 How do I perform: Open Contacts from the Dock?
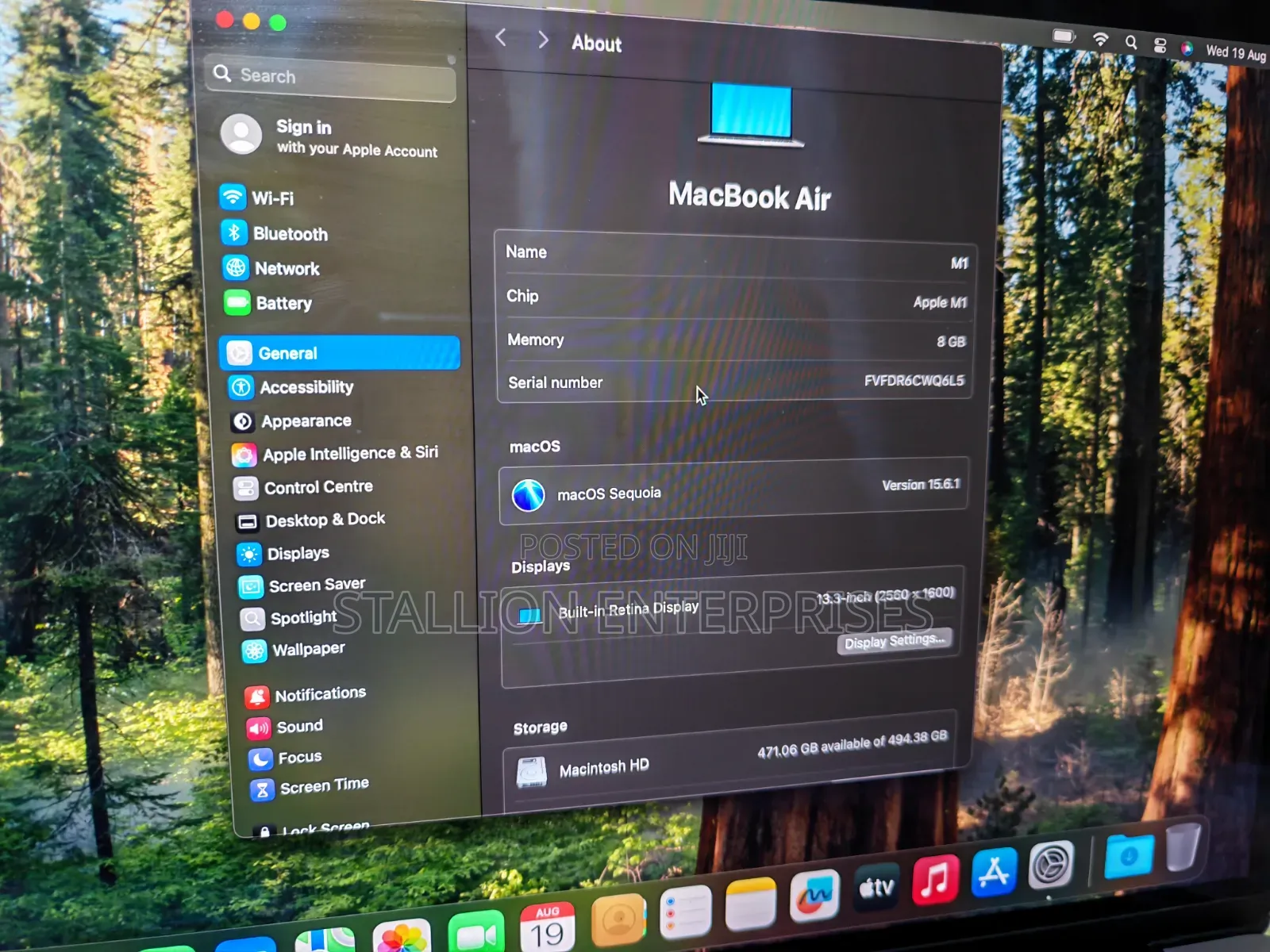[x=618, y=919]
